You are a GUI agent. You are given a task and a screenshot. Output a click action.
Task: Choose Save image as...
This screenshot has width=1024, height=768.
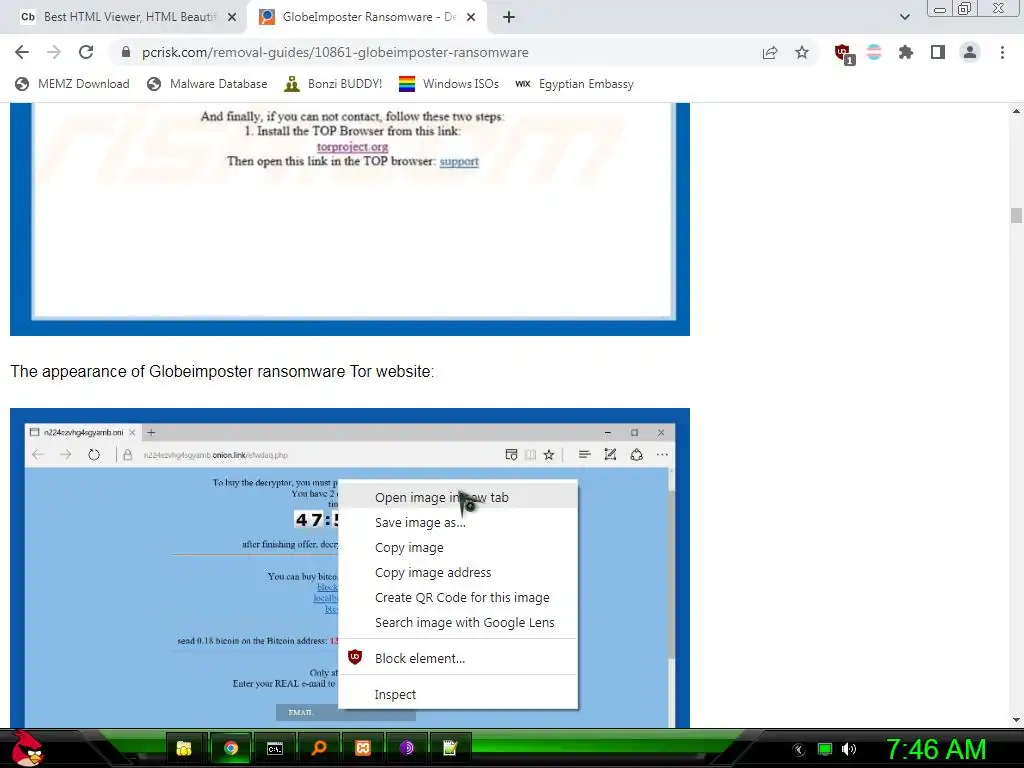coord(458,522)
